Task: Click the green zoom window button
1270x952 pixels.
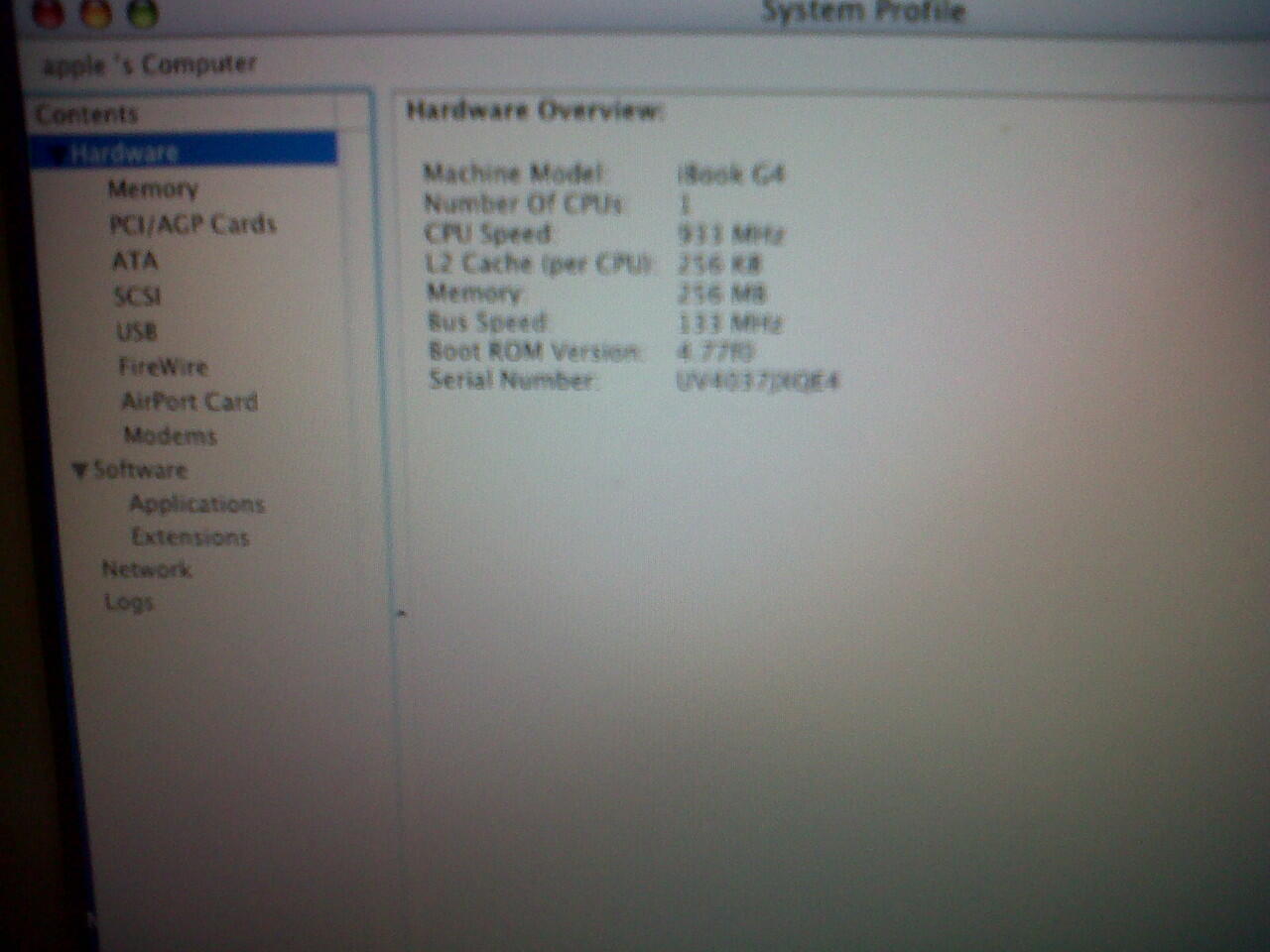Action: 143,12
